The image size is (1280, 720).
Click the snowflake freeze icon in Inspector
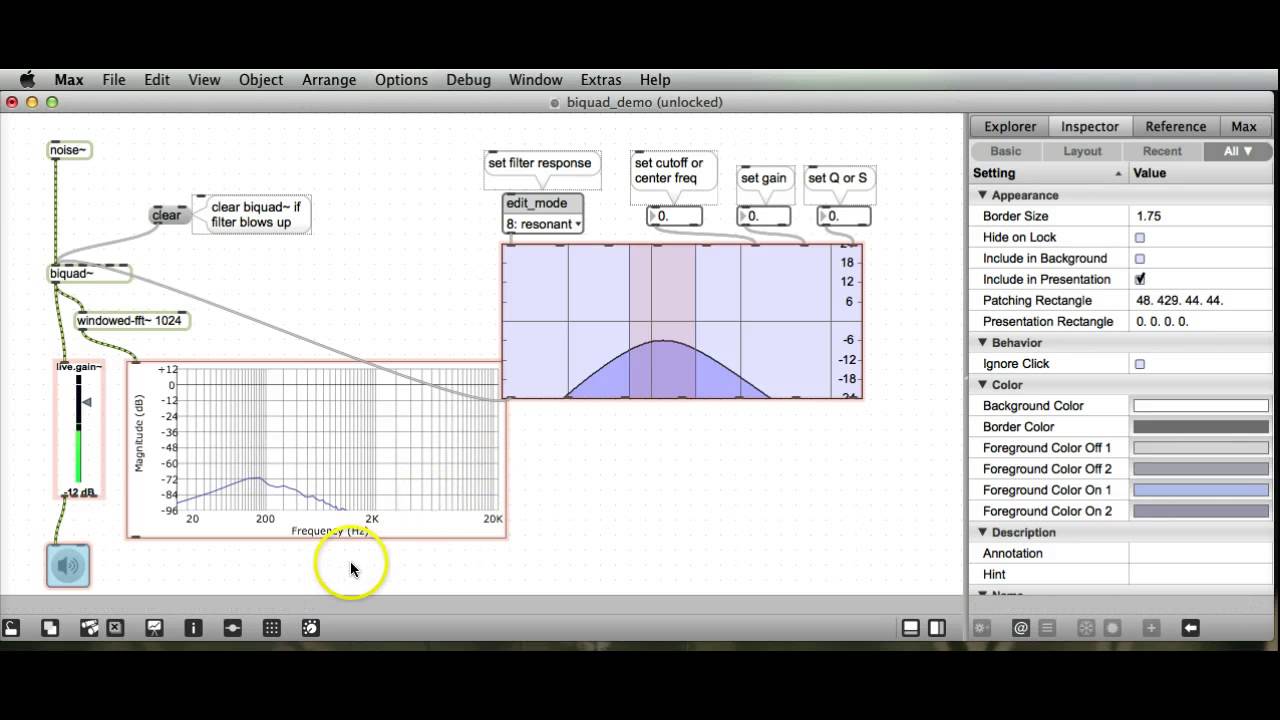1086,628
